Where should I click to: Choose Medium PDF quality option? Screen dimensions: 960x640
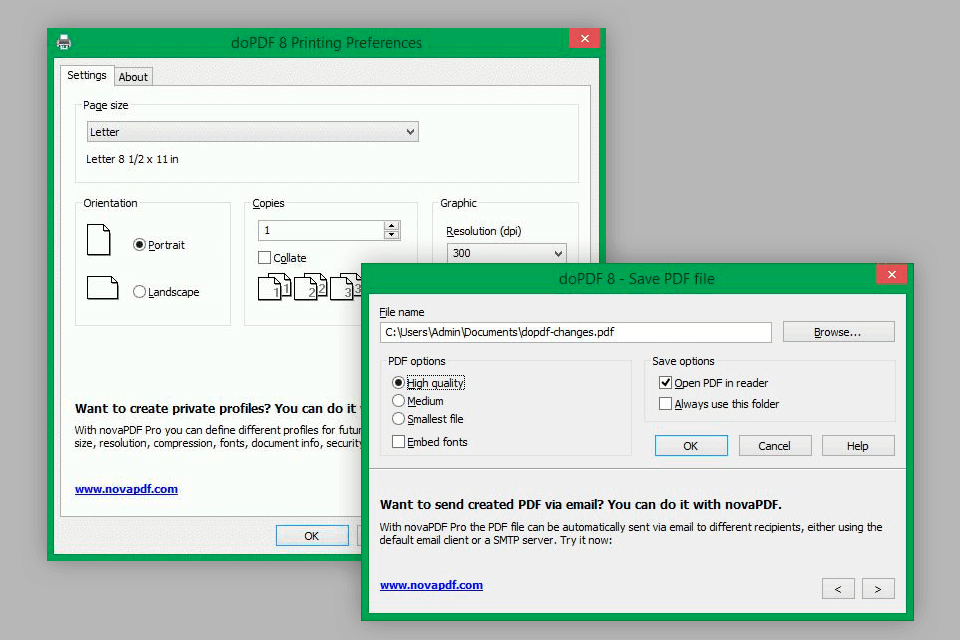(399, 401)
